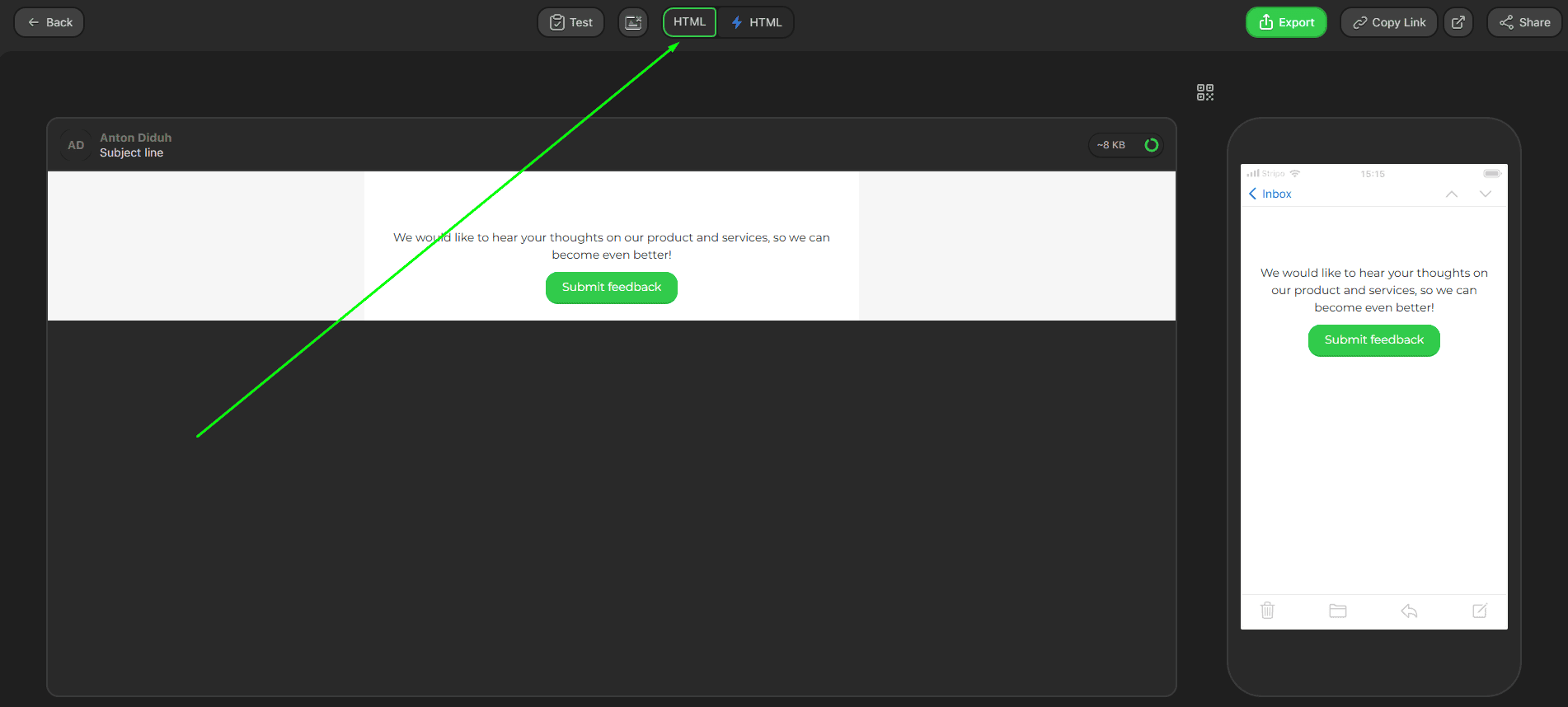Click the green Export button
1568x707 pixels.
(x=1285, y=22)
